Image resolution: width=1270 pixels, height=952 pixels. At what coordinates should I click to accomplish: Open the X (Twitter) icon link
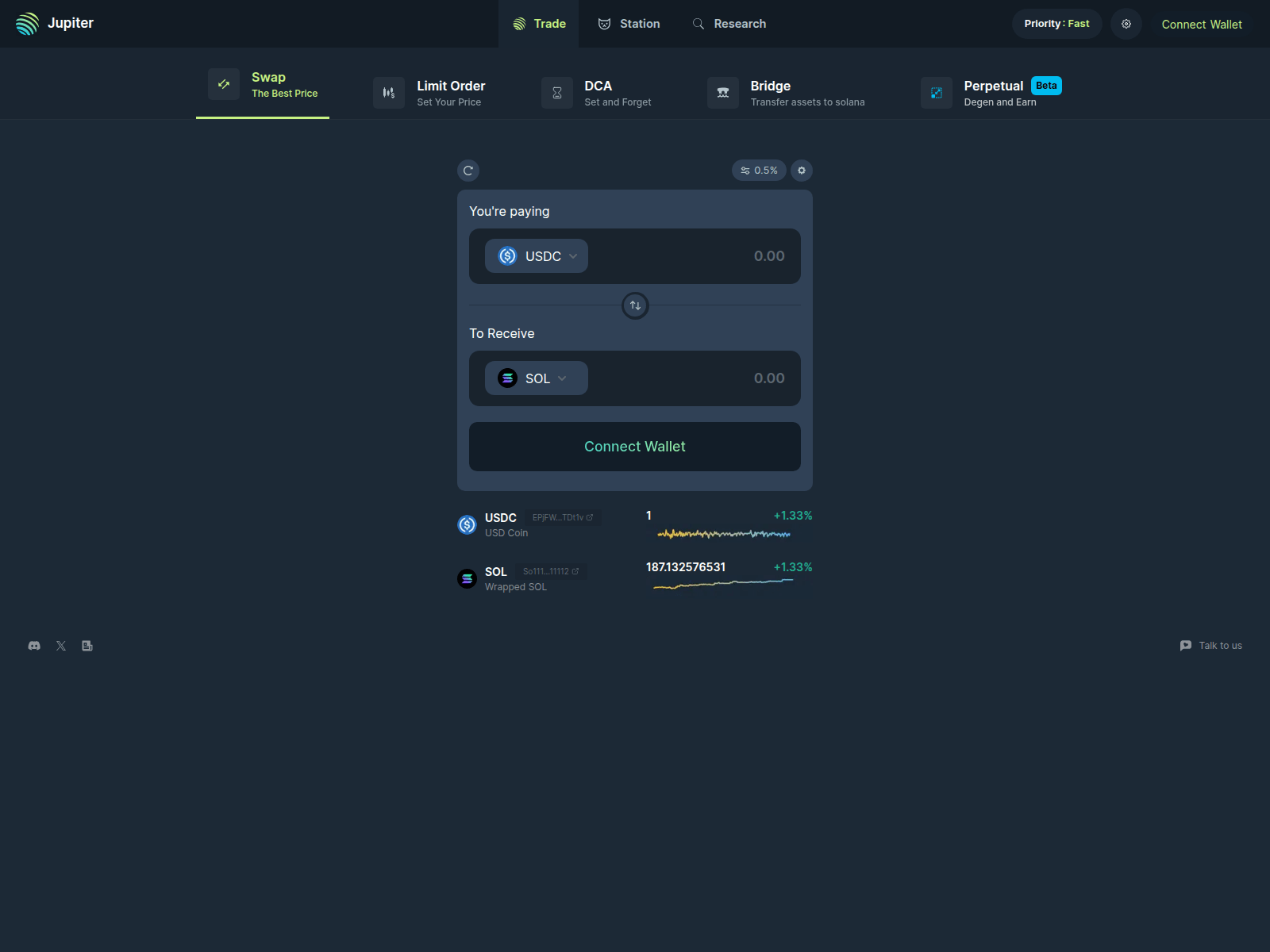pyautogui.click(x=61, y=646)
